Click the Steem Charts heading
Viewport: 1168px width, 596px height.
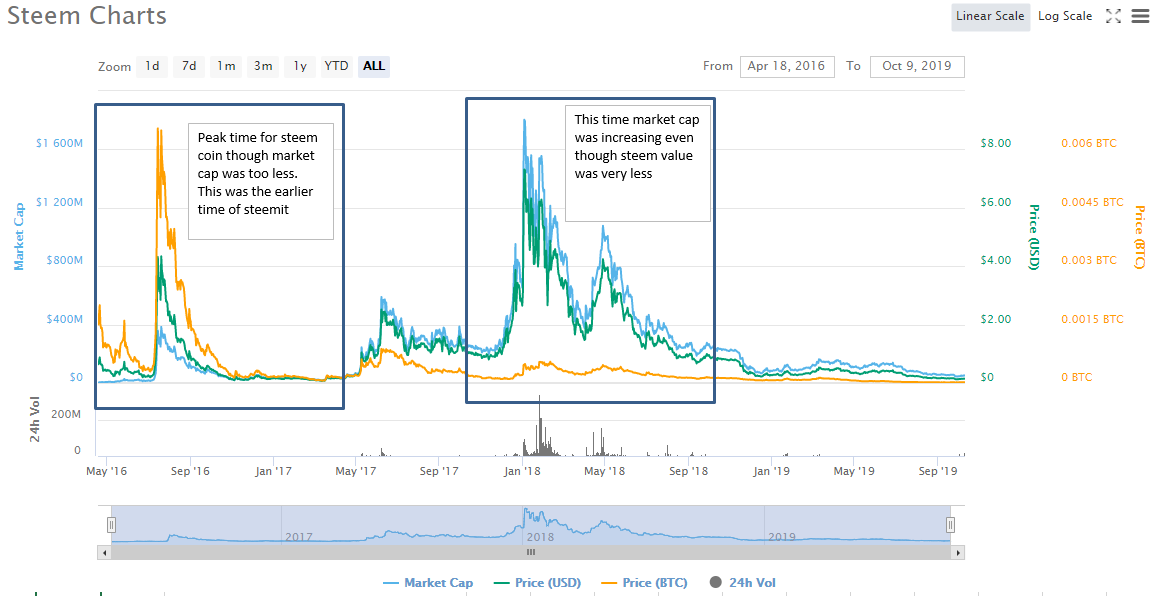(87, 16)
